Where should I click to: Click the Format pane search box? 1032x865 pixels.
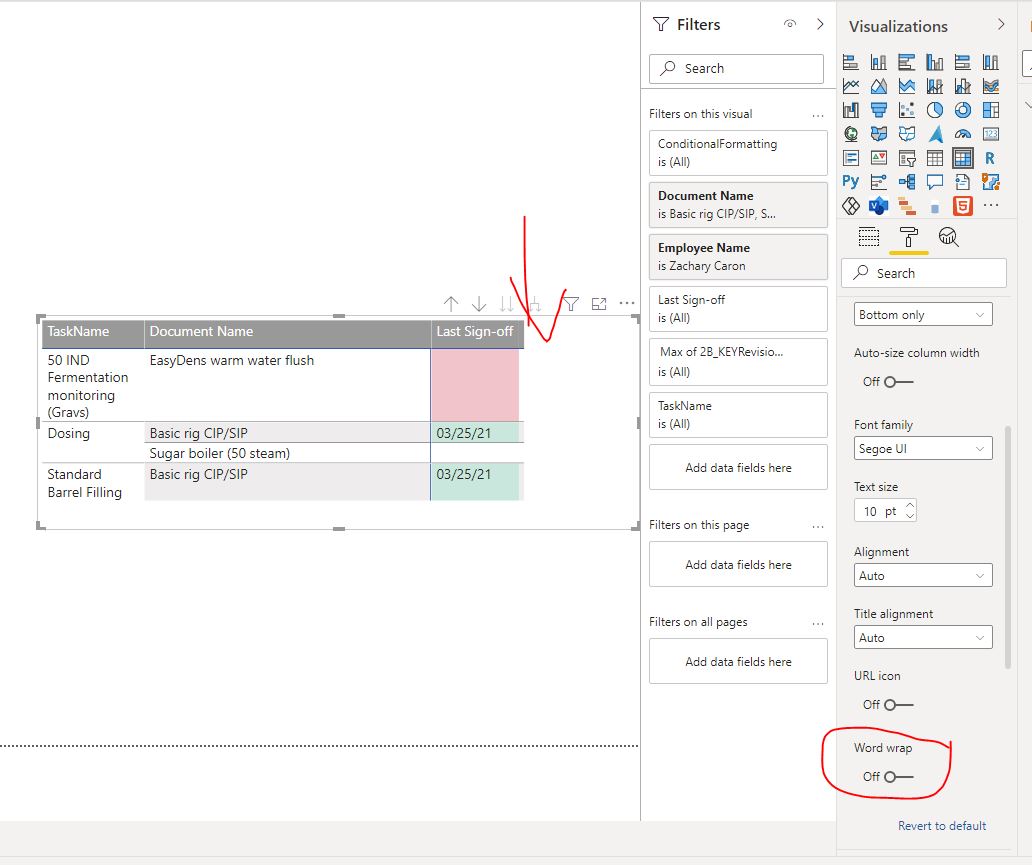[923, 273]
